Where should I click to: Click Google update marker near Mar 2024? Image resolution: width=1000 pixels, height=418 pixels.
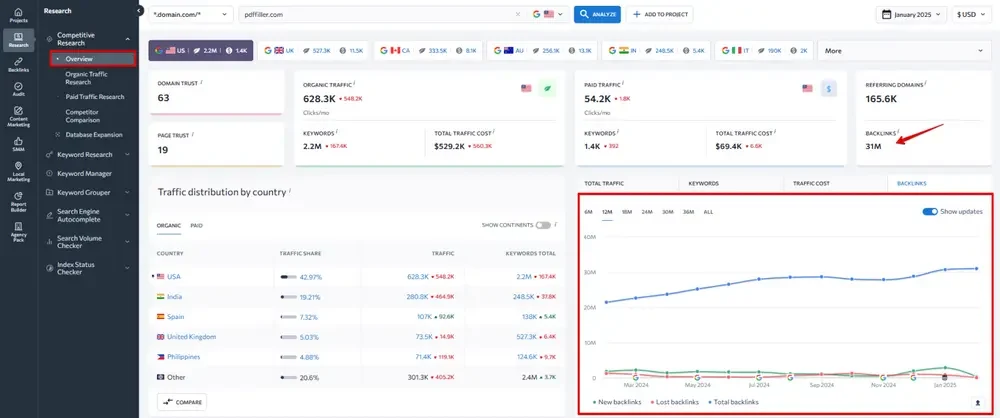point(635,378)
